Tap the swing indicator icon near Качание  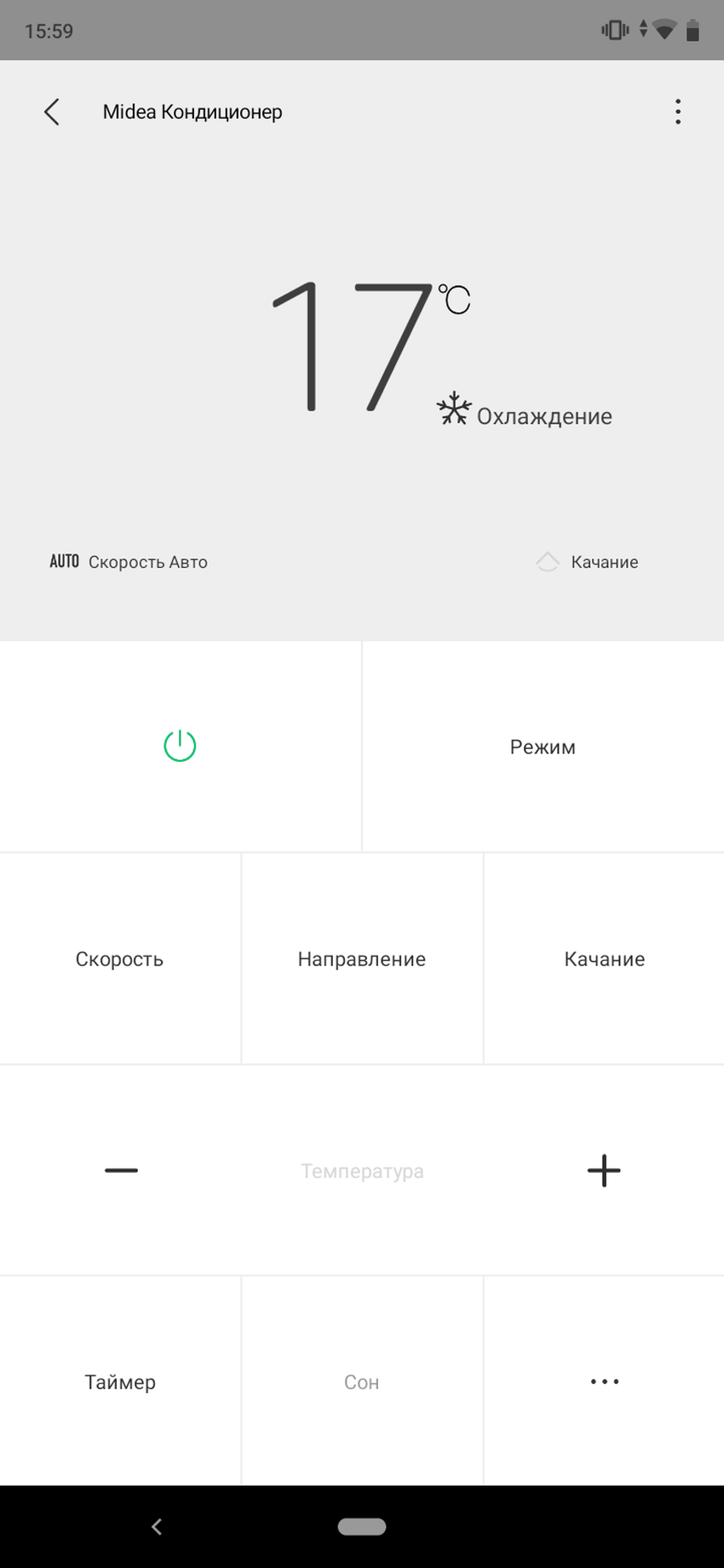coord(548,562)
